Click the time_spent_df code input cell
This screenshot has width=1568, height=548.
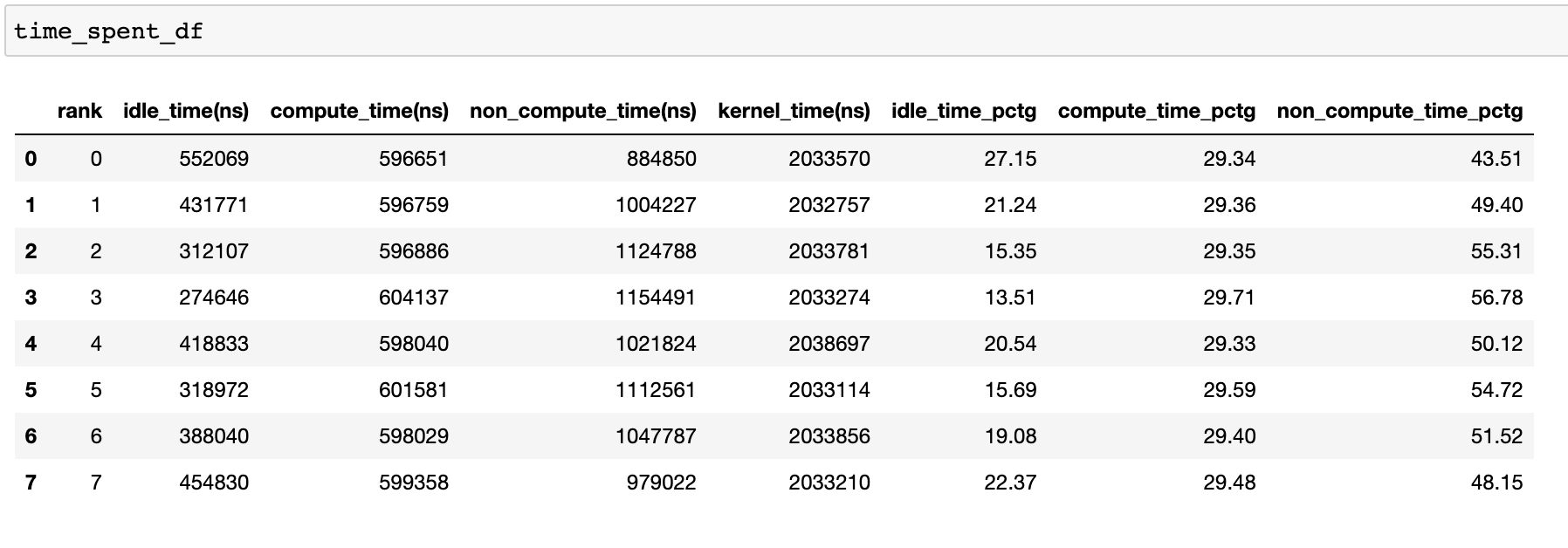coord(786,31)
